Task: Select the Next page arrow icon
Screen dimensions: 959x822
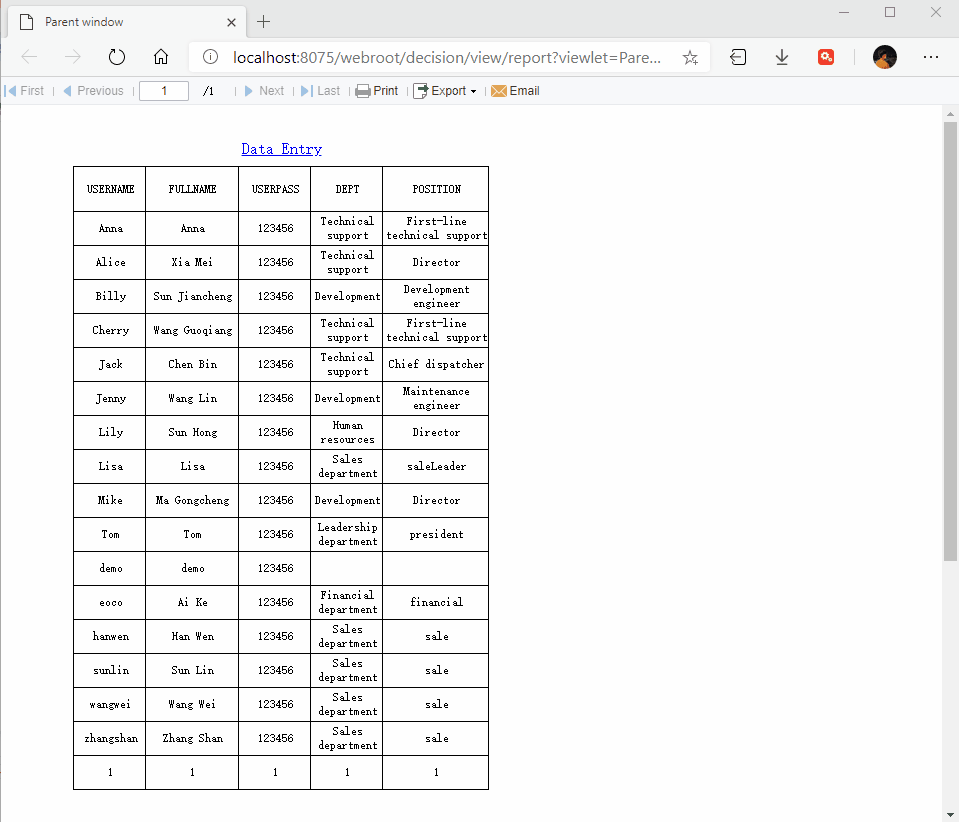Action: pos(247,90)
